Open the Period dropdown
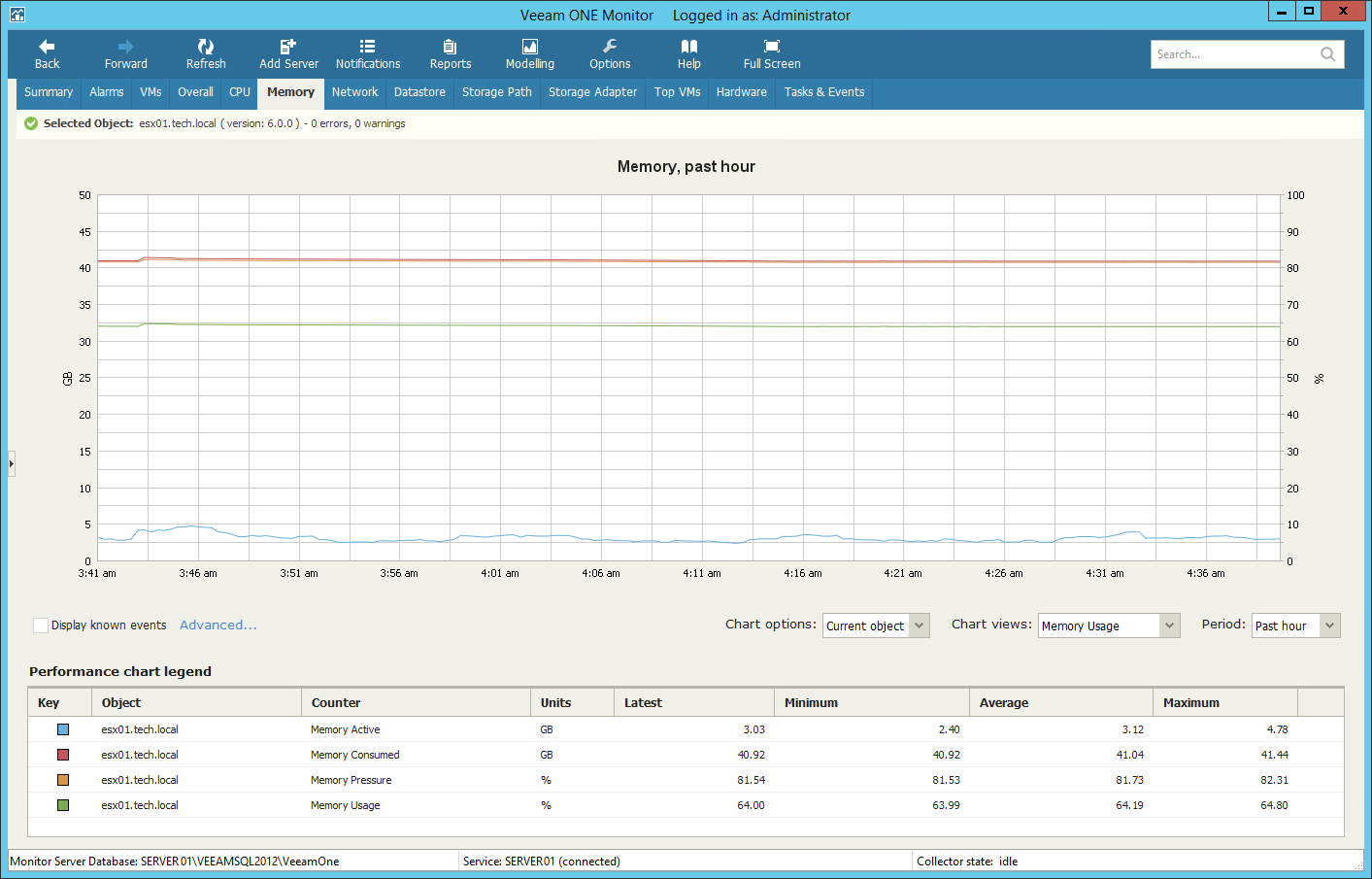This screenshot has width=1372, height=879. [x=1296, y=625]
